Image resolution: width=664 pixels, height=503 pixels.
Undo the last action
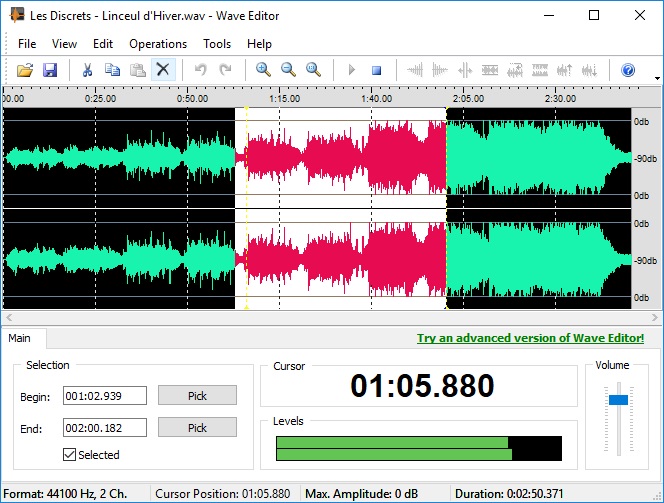(201, 70)
